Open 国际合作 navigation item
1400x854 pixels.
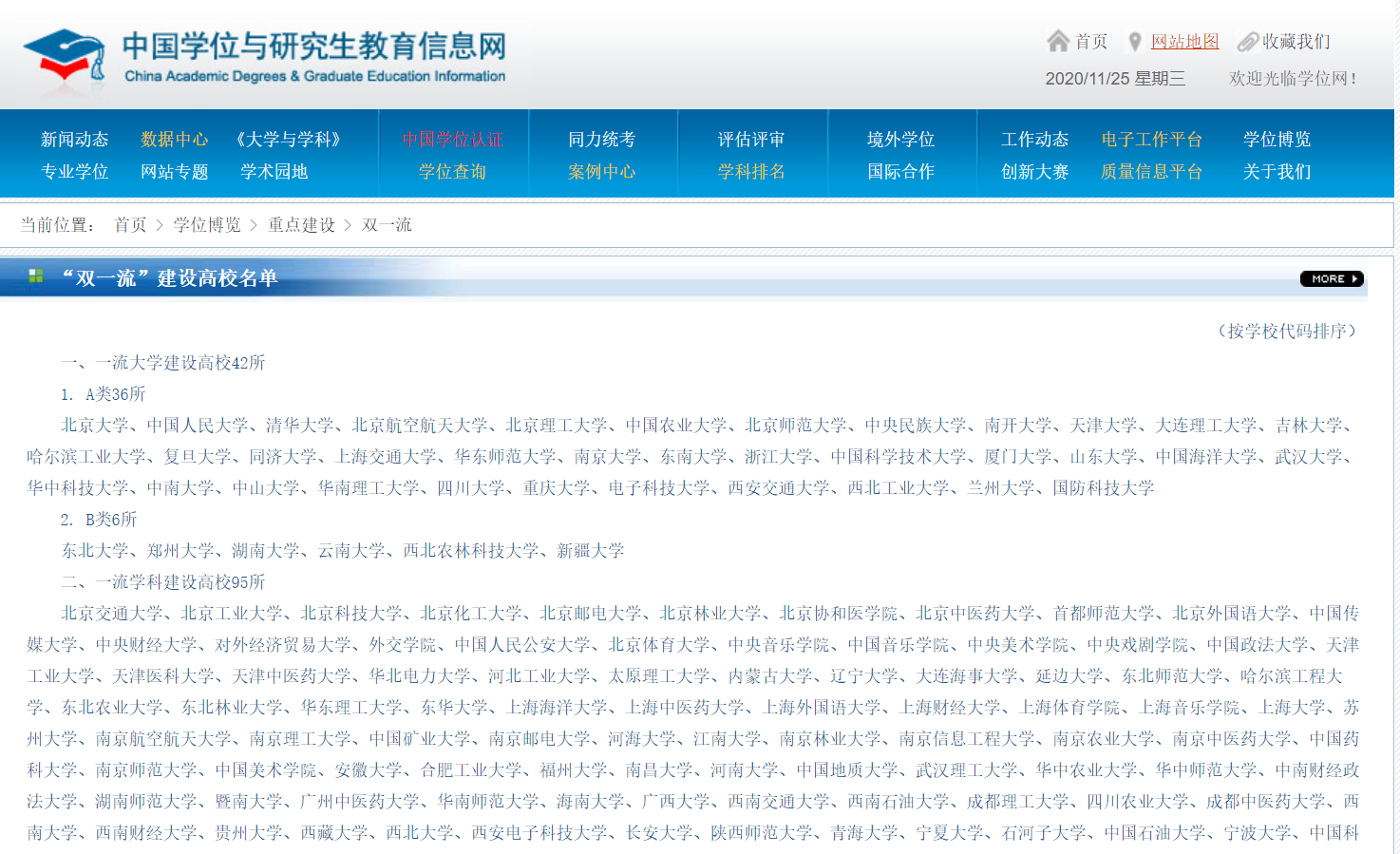900,172
